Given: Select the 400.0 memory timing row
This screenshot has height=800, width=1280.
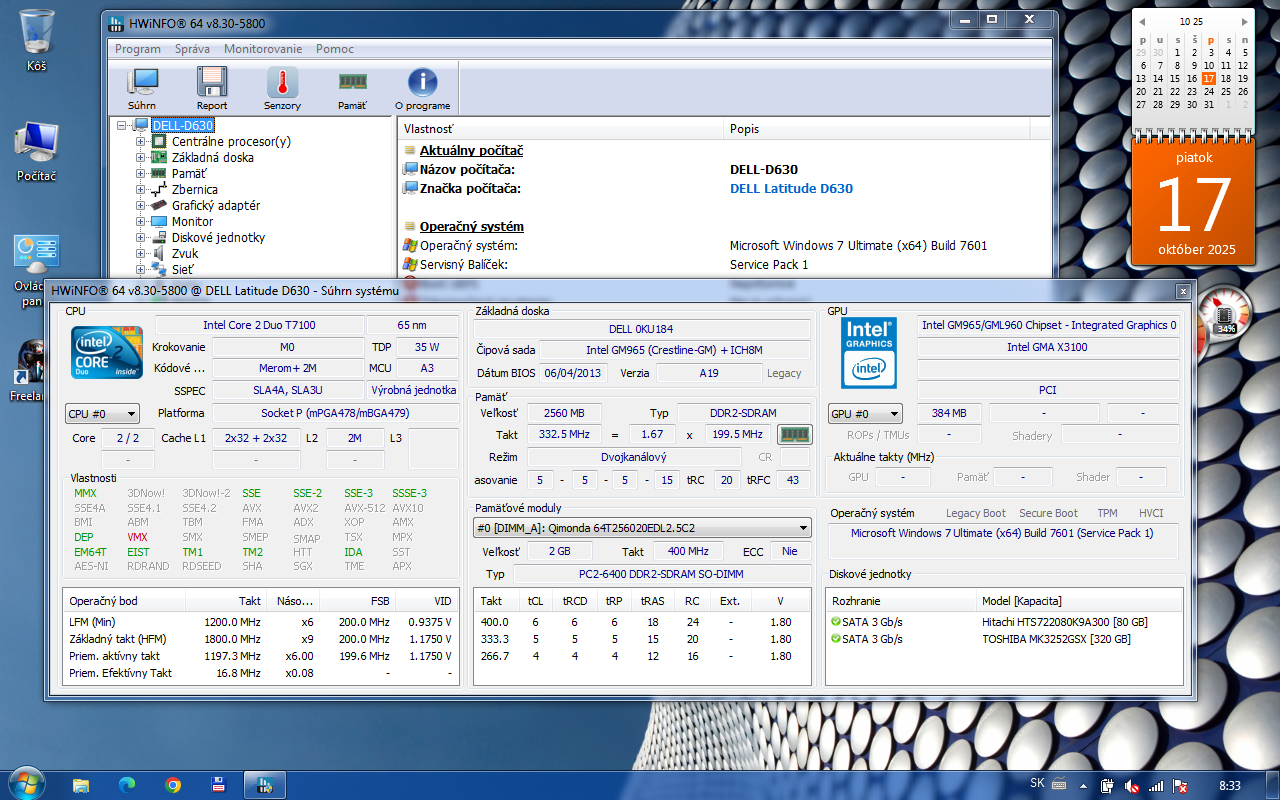Looking at the screenshot, I should coord(642,622).
